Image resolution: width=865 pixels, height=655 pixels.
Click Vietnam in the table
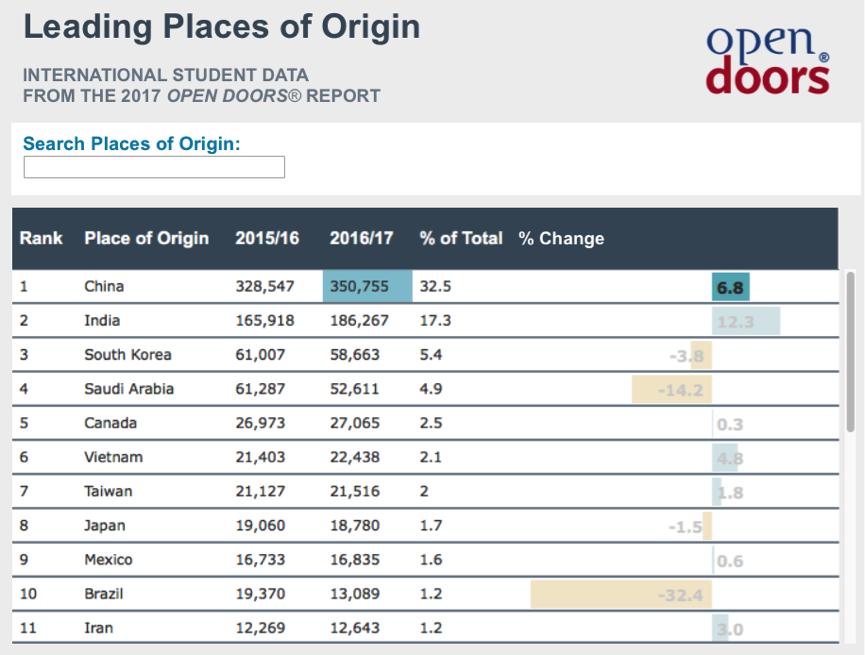coord(113,457)
